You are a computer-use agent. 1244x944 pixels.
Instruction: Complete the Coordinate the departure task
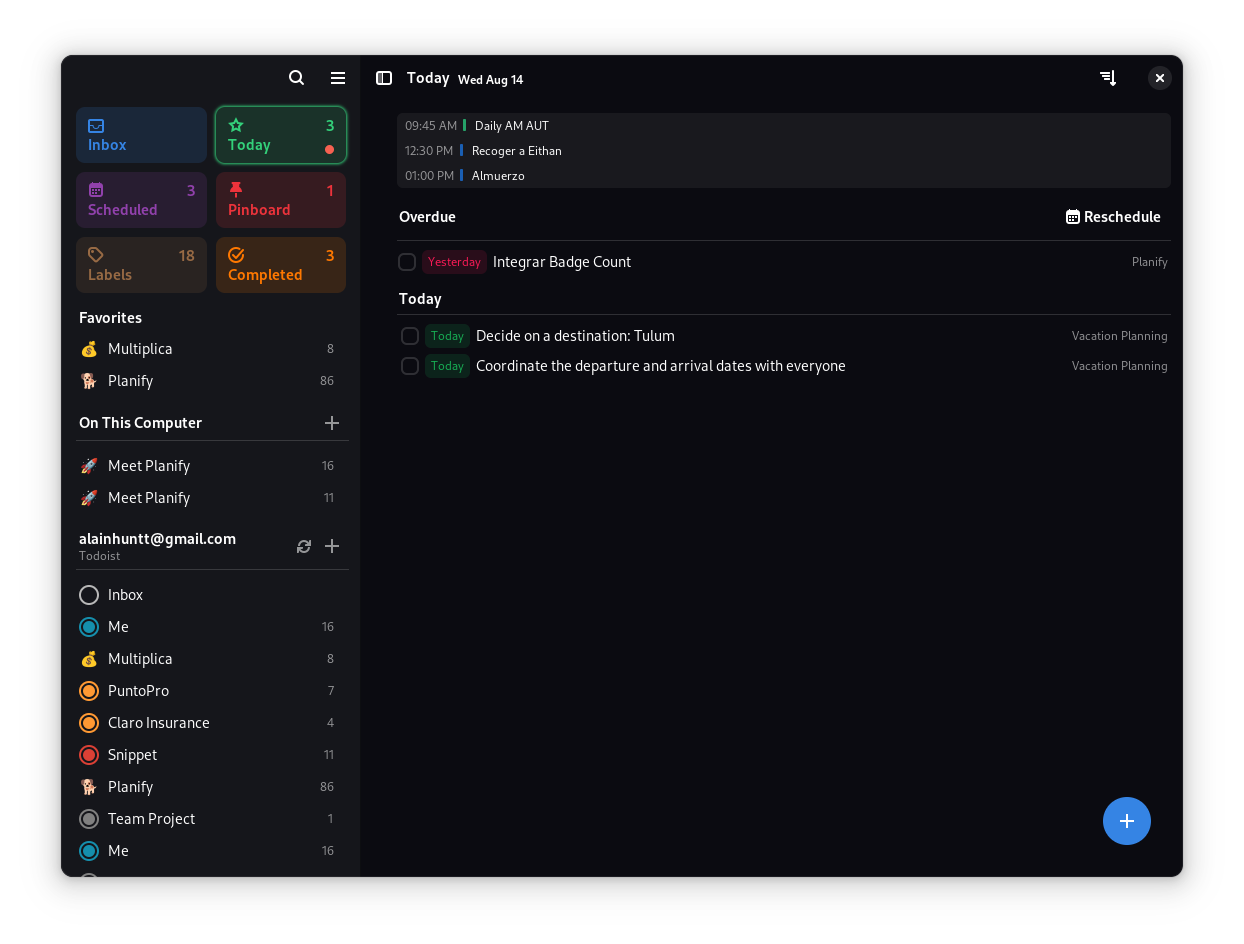tap(409, 366)
